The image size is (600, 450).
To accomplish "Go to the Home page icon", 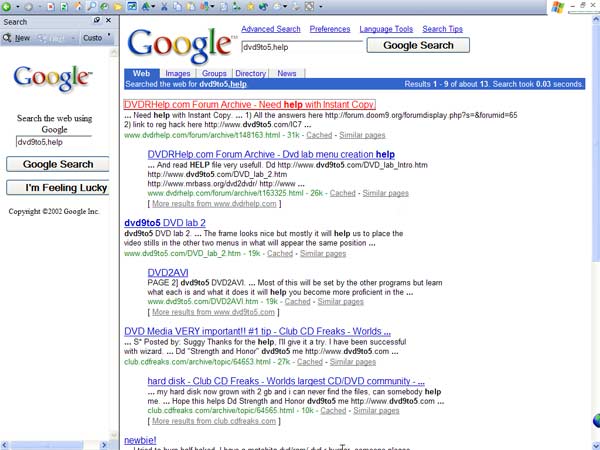I will tap(78, 7).
